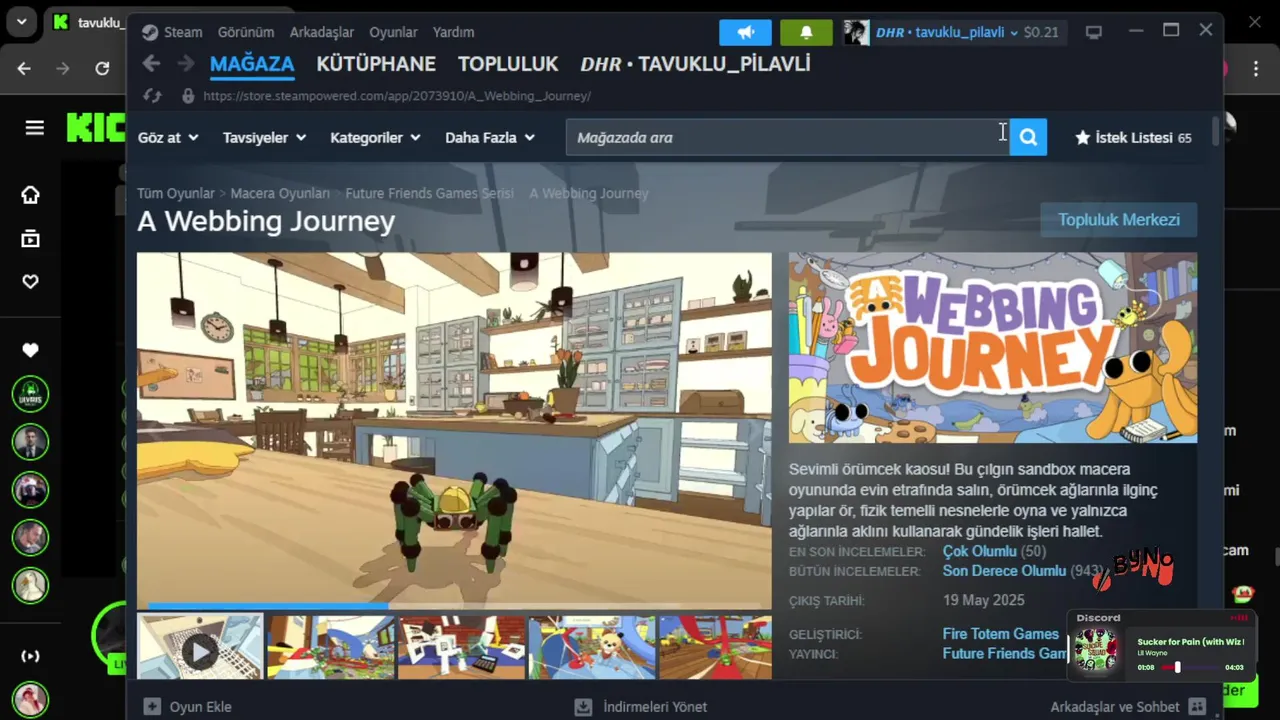This screenshot has width=1280, height=720.
Task: Open the tavuklu_pilavli account dropdown
Action: click(946, 32)
